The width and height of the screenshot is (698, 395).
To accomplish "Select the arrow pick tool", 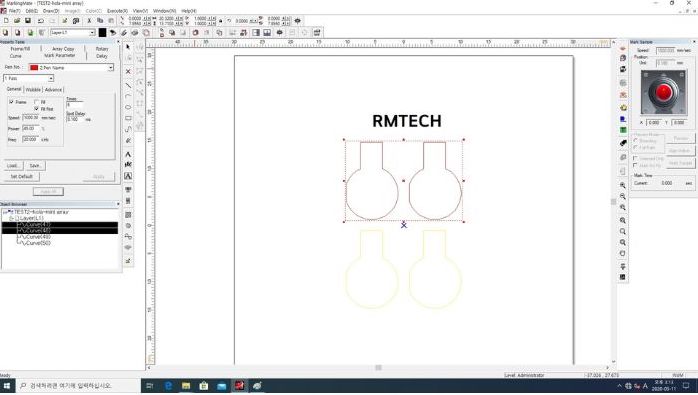I will [128, 47].
